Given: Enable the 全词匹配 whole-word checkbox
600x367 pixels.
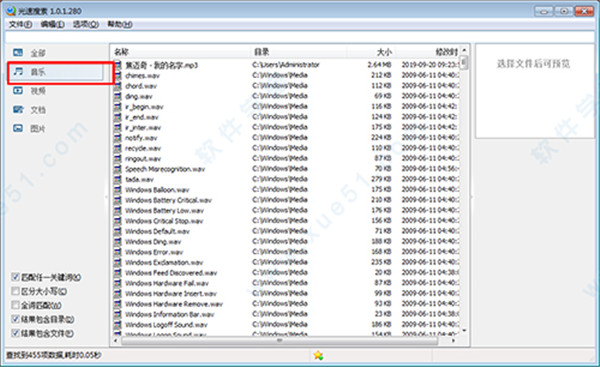Looking at the screenshot, I should coord(15,305).
